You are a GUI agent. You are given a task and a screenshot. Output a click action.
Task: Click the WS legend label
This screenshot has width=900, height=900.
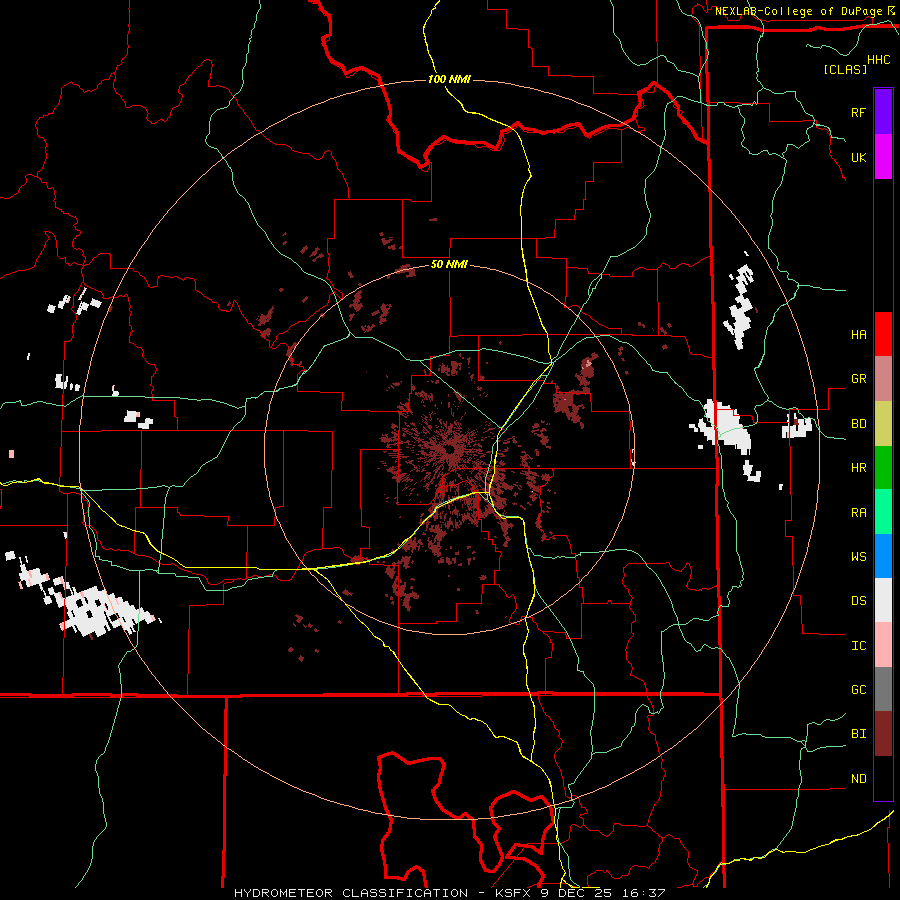pos(858,557)
